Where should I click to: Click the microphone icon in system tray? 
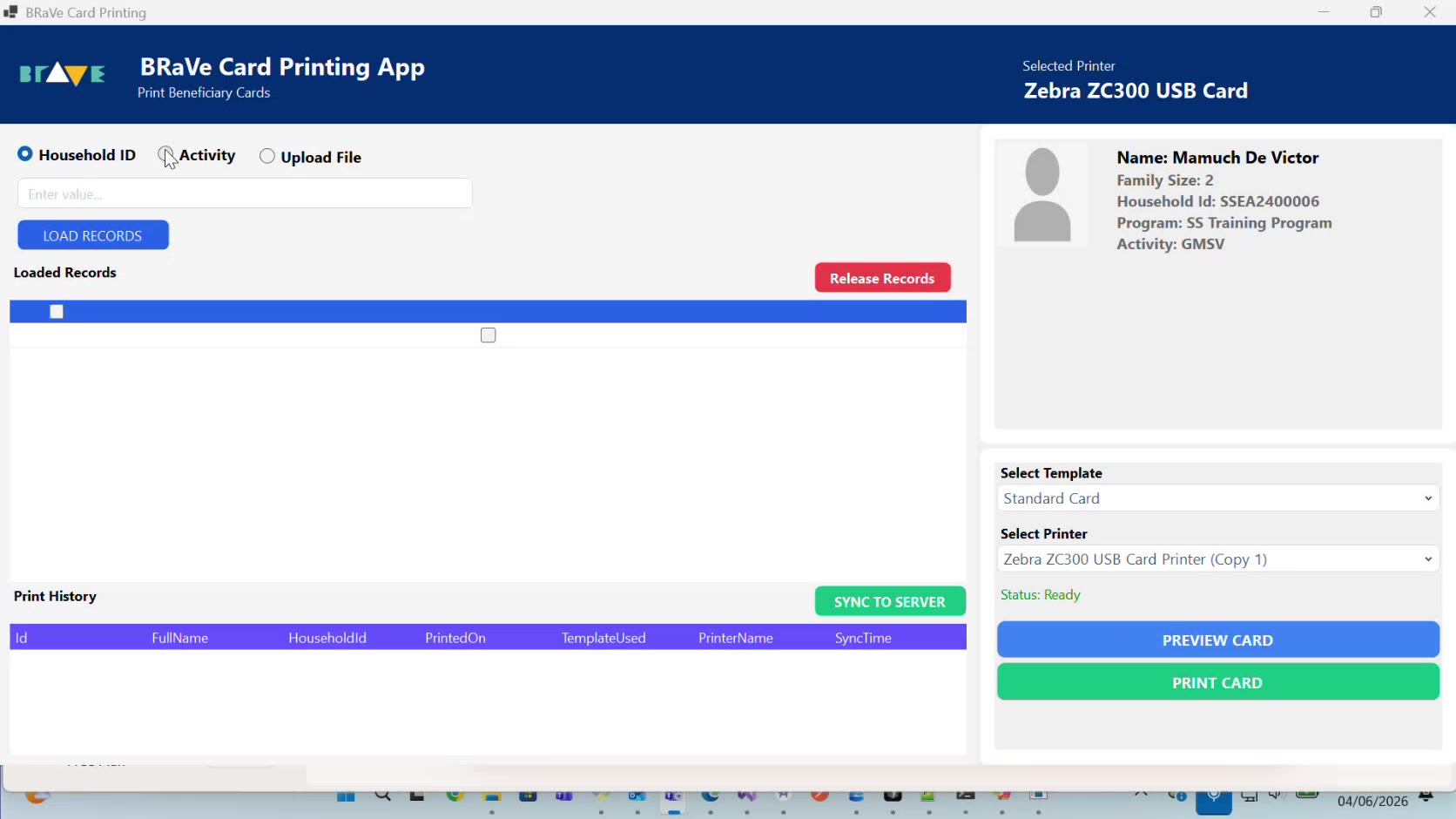click(x=1214, y=800)
